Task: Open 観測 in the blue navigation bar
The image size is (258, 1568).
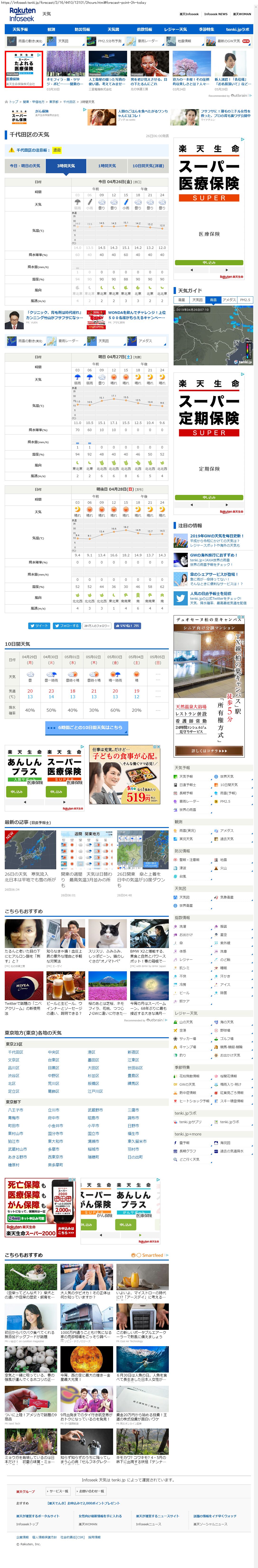Action: 51,29
